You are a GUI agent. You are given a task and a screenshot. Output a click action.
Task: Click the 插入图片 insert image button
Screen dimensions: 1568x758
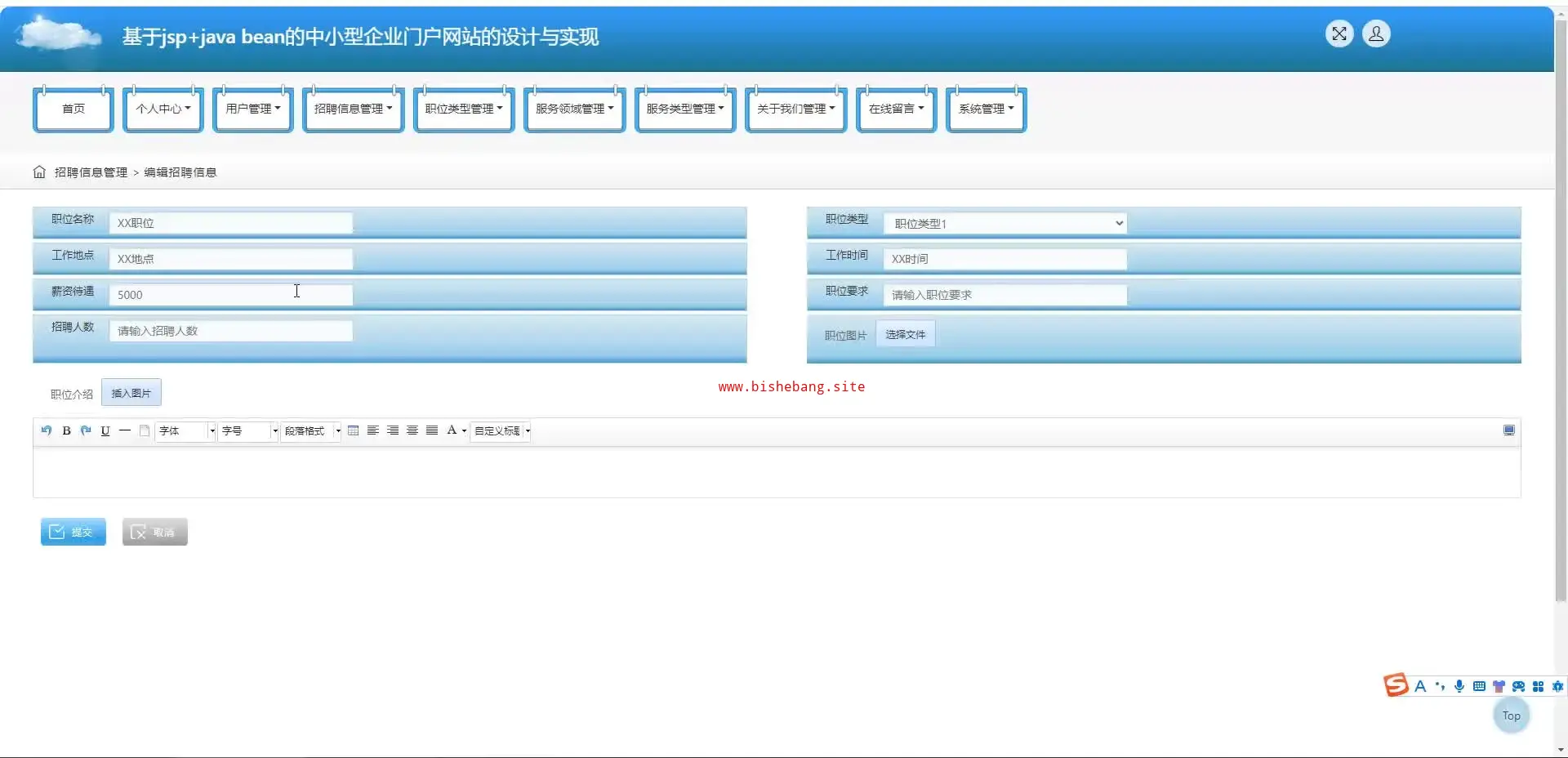131,393
